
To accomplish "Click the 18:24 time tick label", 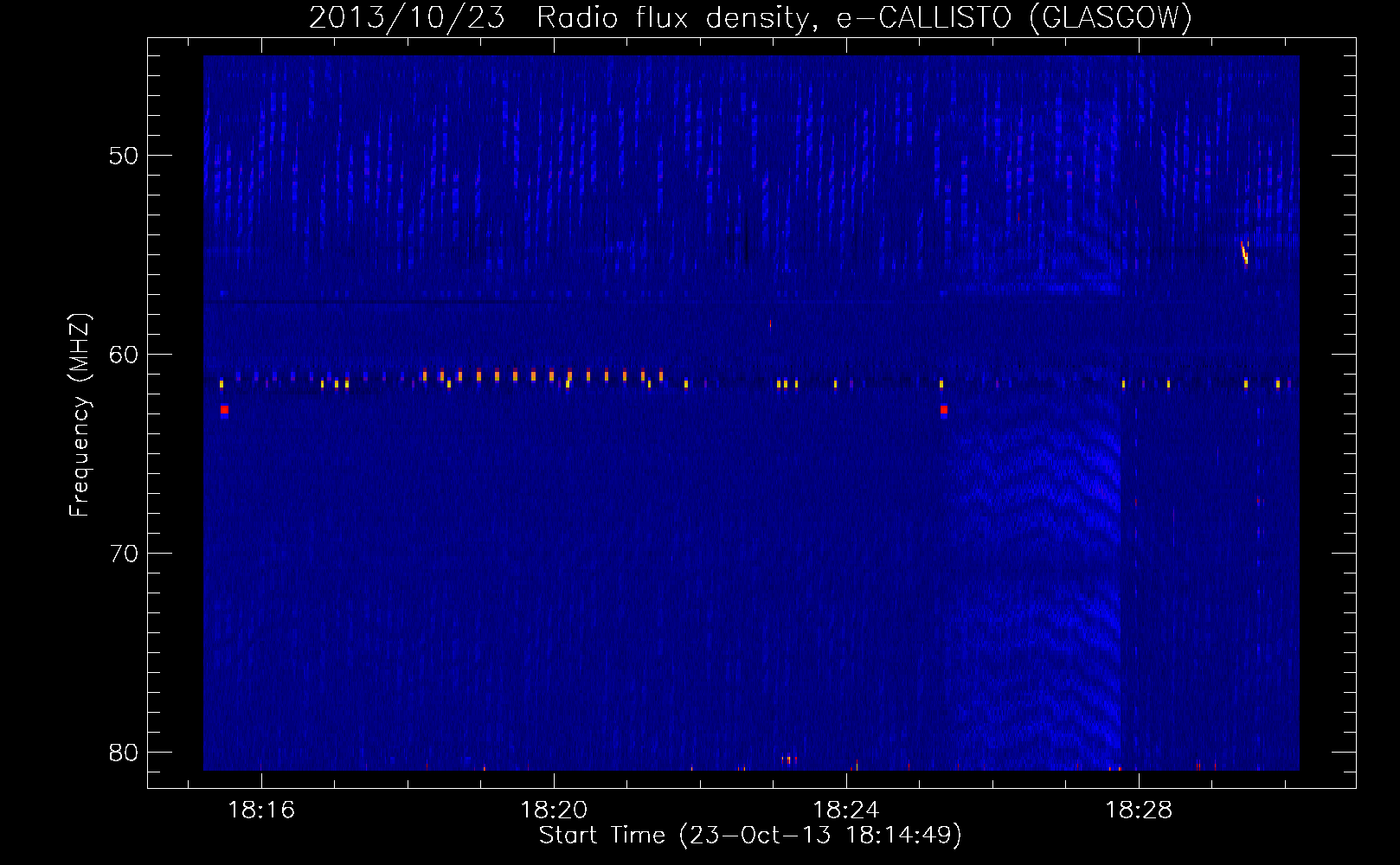I will pyautogui.click(x=846, y=811).
